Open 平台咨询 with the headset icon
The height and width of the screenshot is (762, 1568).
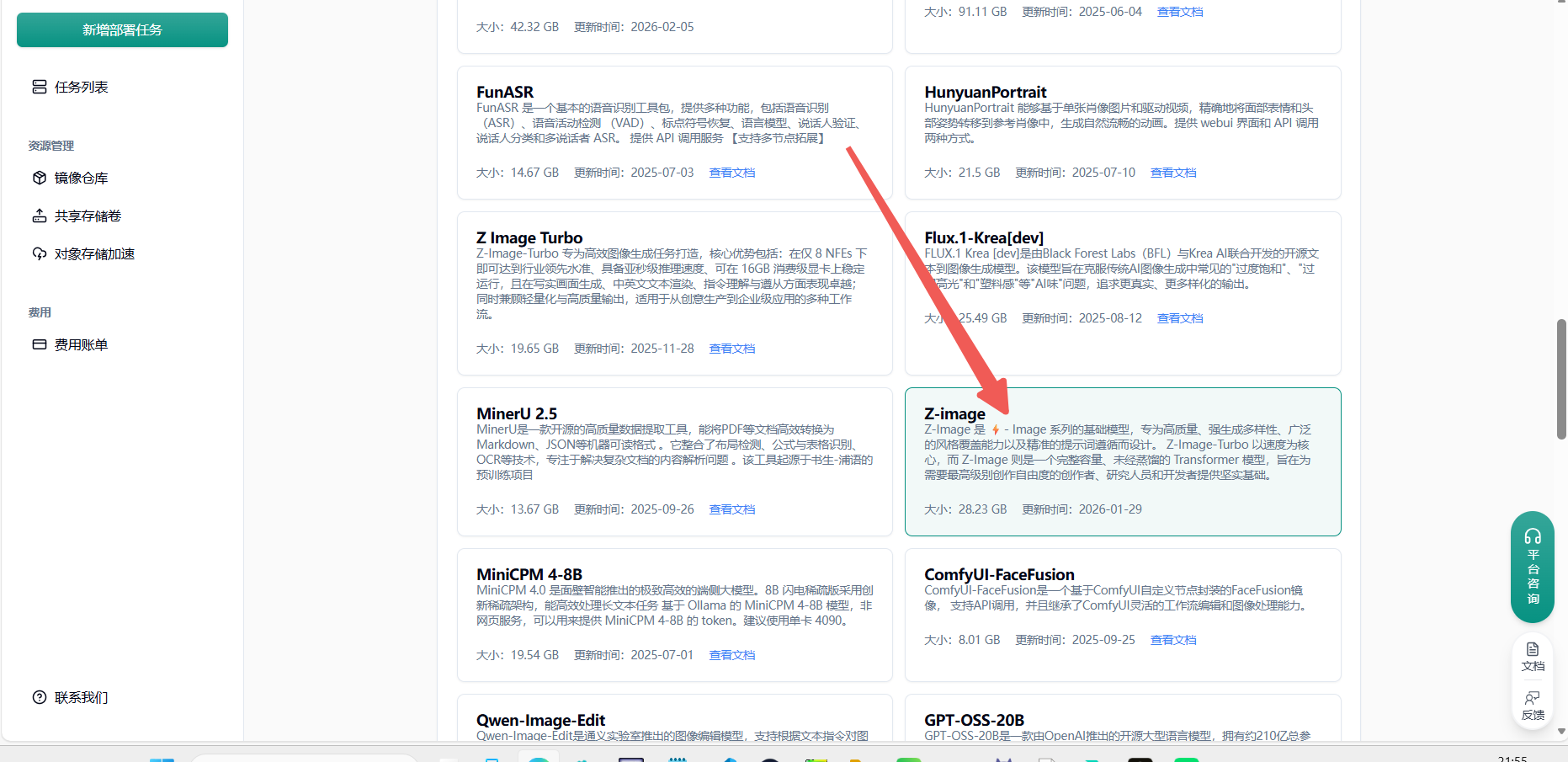[1532, 536]
